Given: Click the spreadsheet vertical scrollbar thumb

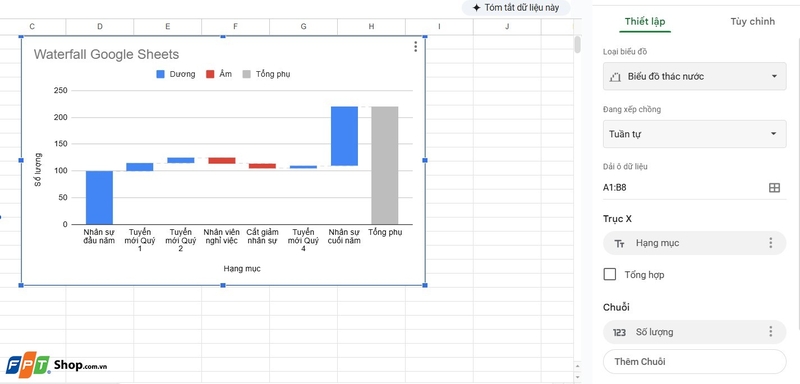Looking at the screenshot, I should [x=577, y=44].
